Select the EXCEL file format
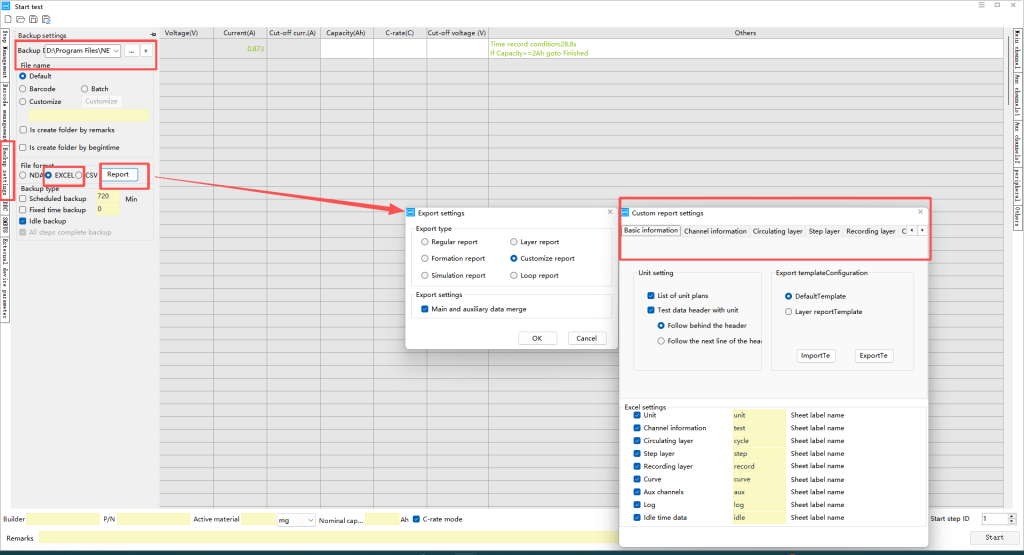 pos(48,175)
